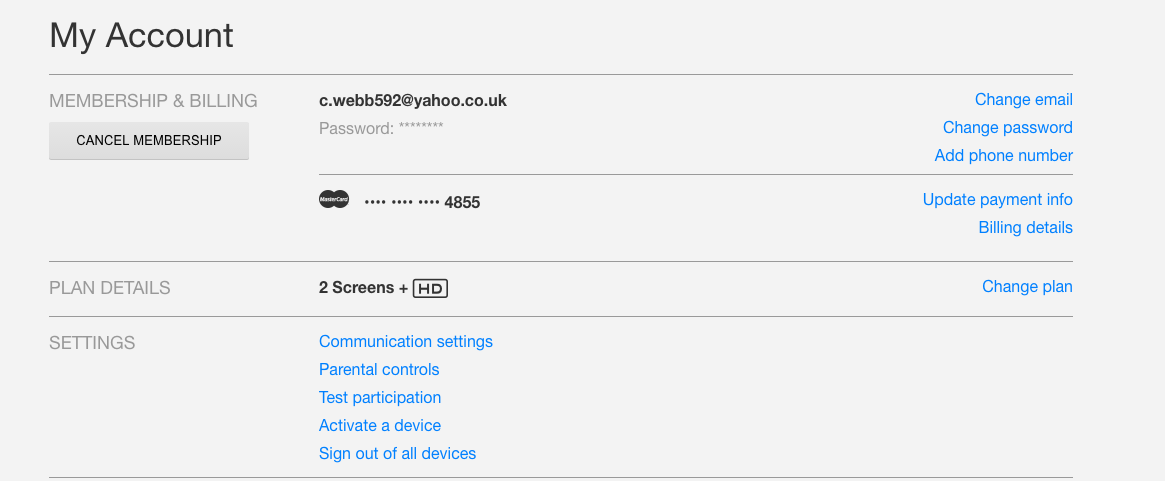Click the Change plan link
The height and width of the screenshot is (481, 1165).
pyautogui.click(x=1027, y=287)
